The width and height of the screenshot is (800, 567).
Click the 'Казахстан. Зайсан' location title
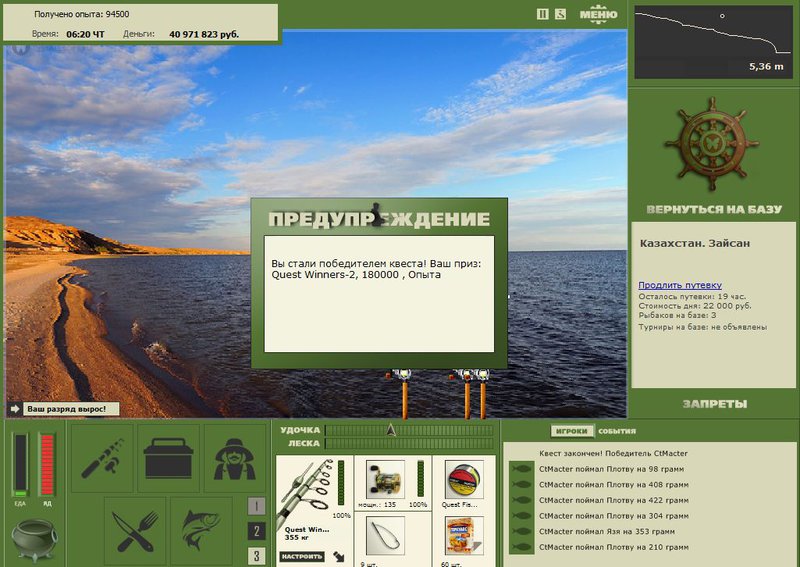[x=694, y=243]
